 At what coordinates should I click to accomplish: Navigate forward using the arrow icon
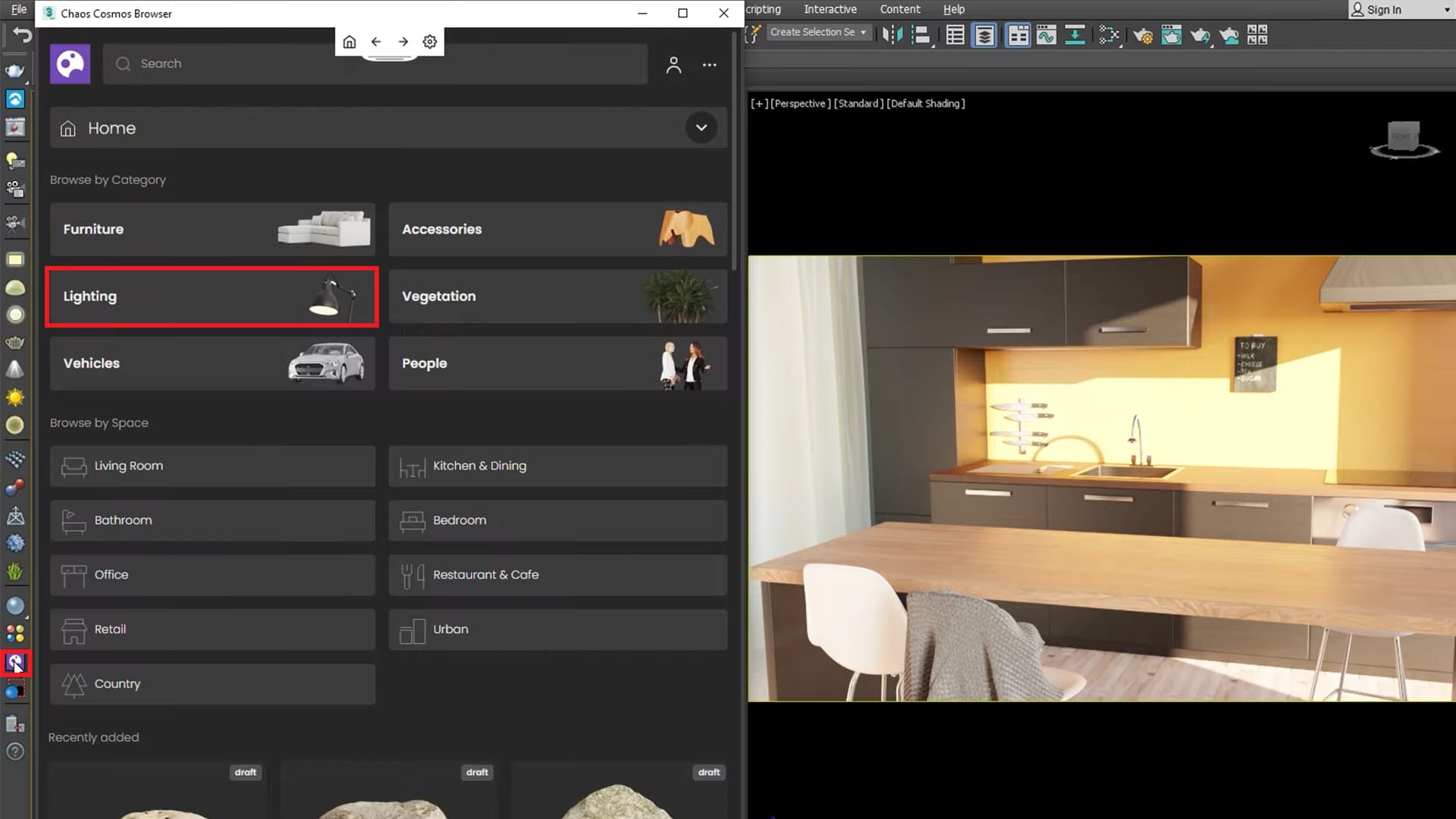tap(402, 41)
